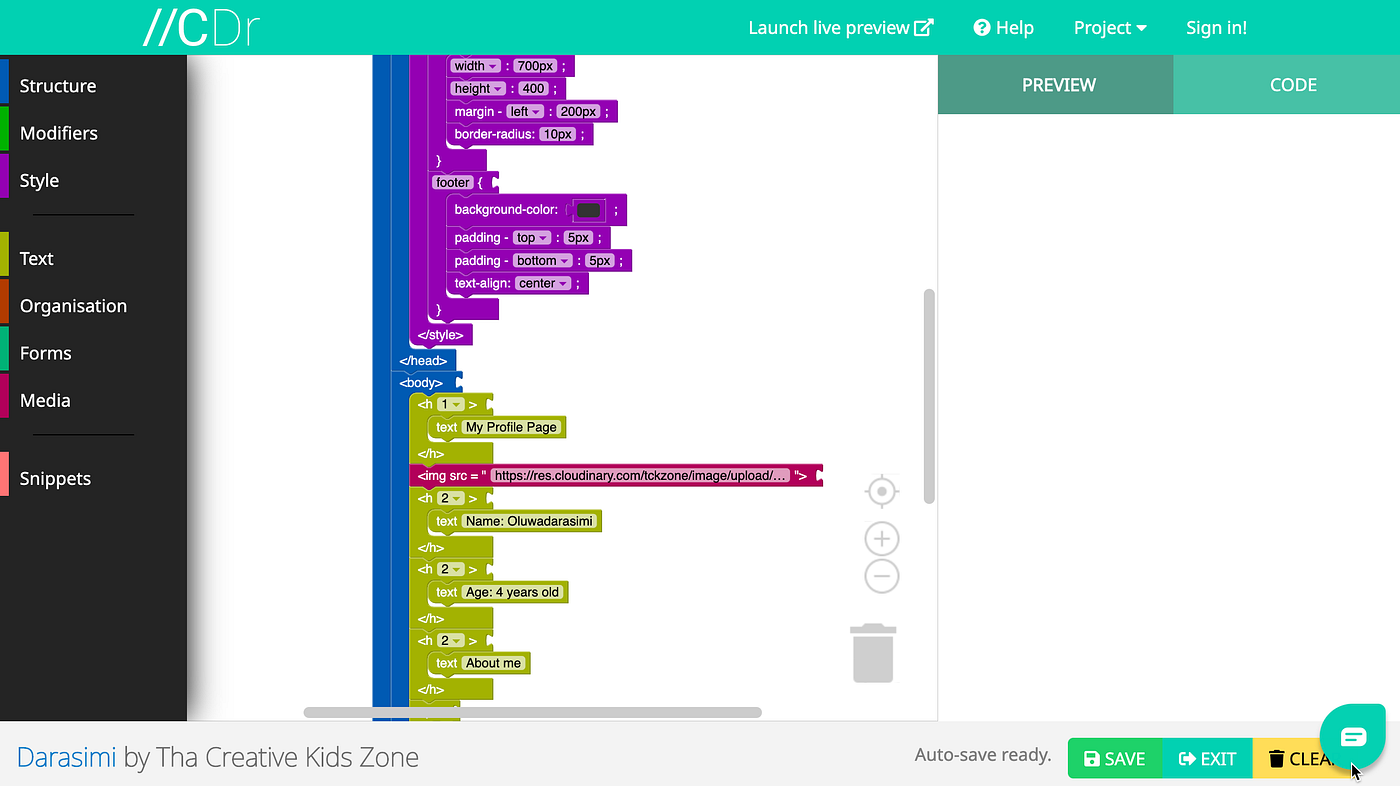The height and width of the screenshot is (786, 1400).
Task: Launch live preview using the external link icon
Action: (x=922, y=27)
